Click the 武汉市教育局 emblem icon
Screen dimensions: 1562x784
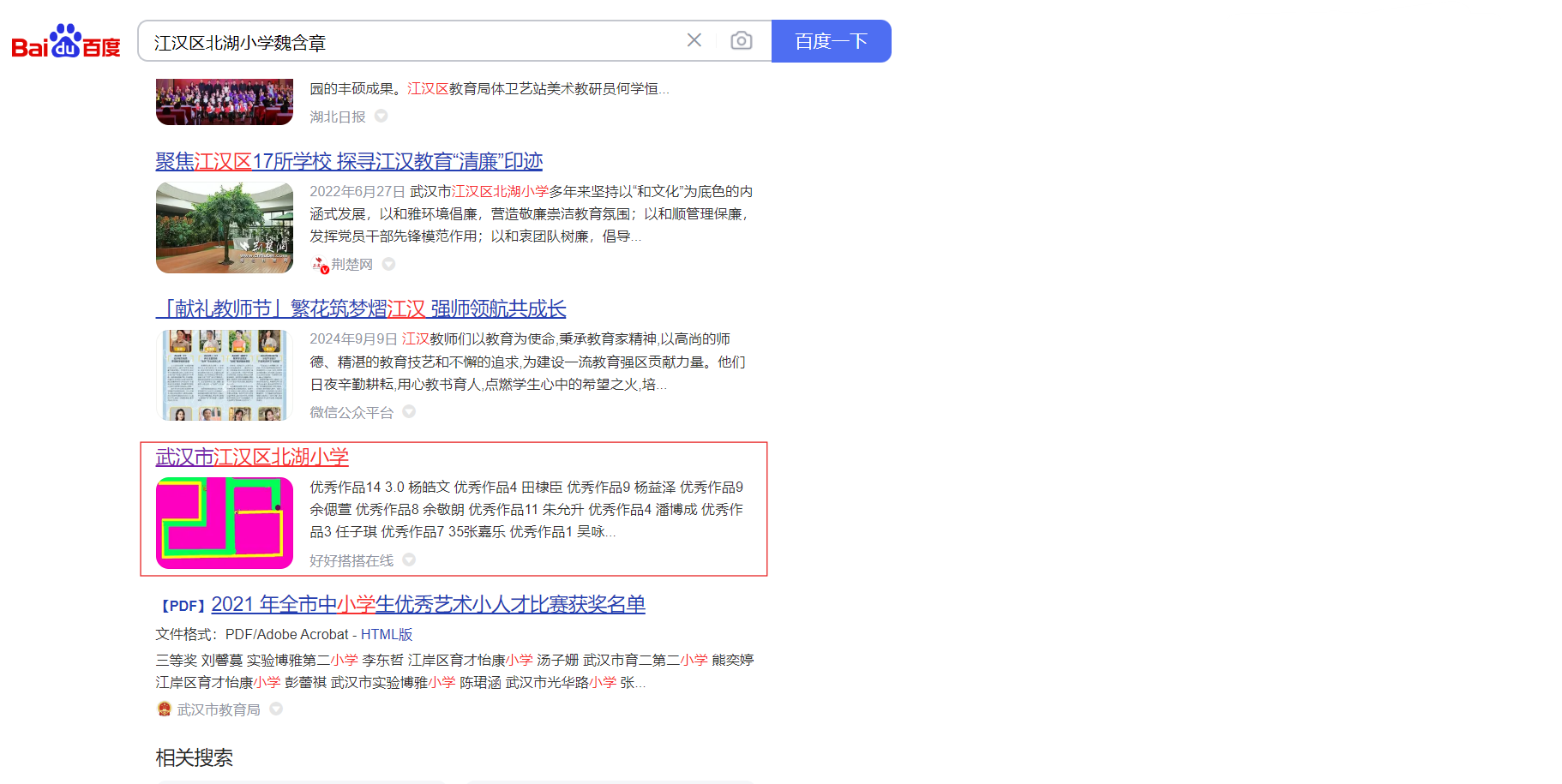(165, 709)
